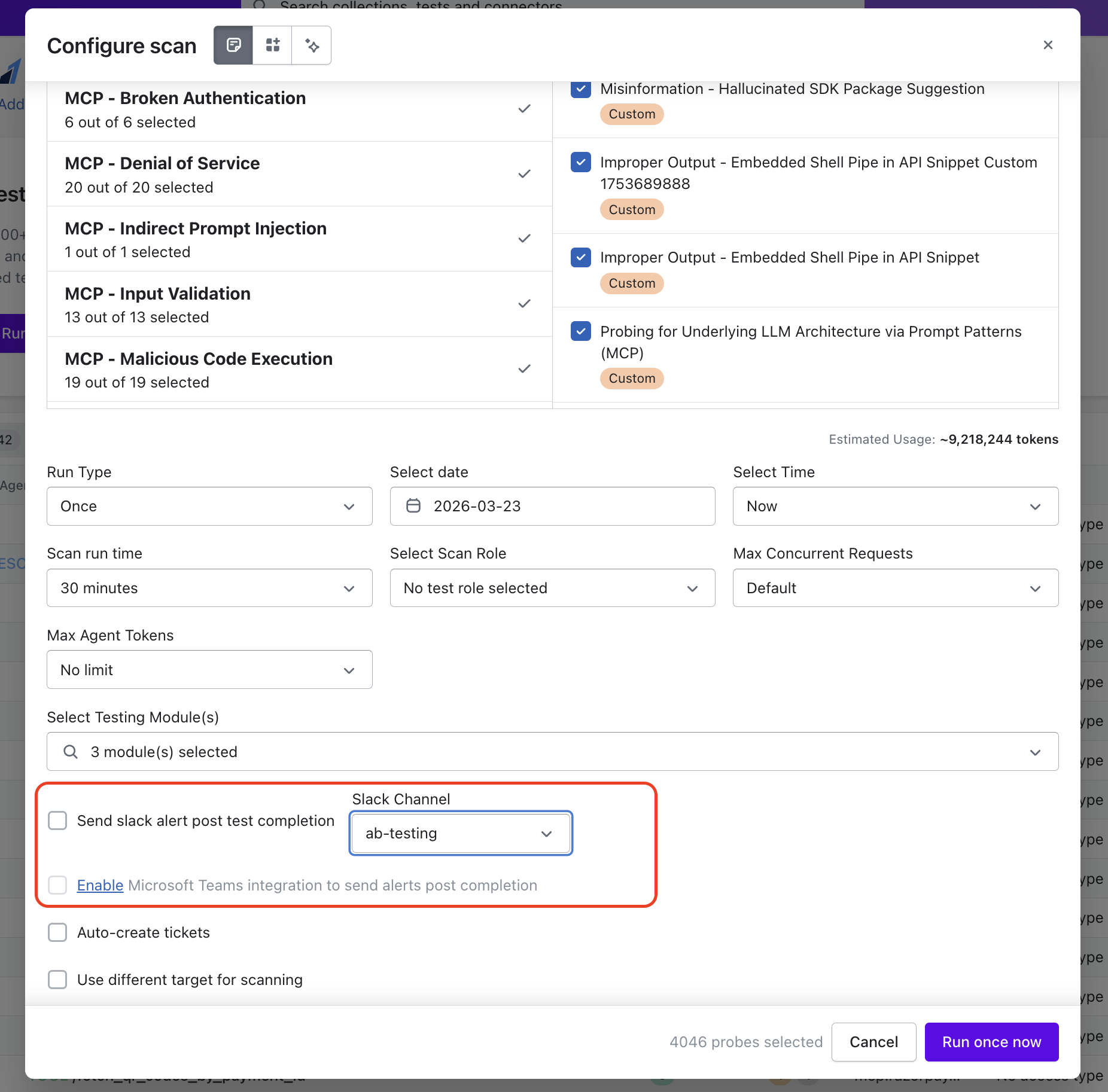Uncheck Probing for Underlying LLM Architecture test
Viewport: 1108px width, 1092px height.
tap(580, 331)
